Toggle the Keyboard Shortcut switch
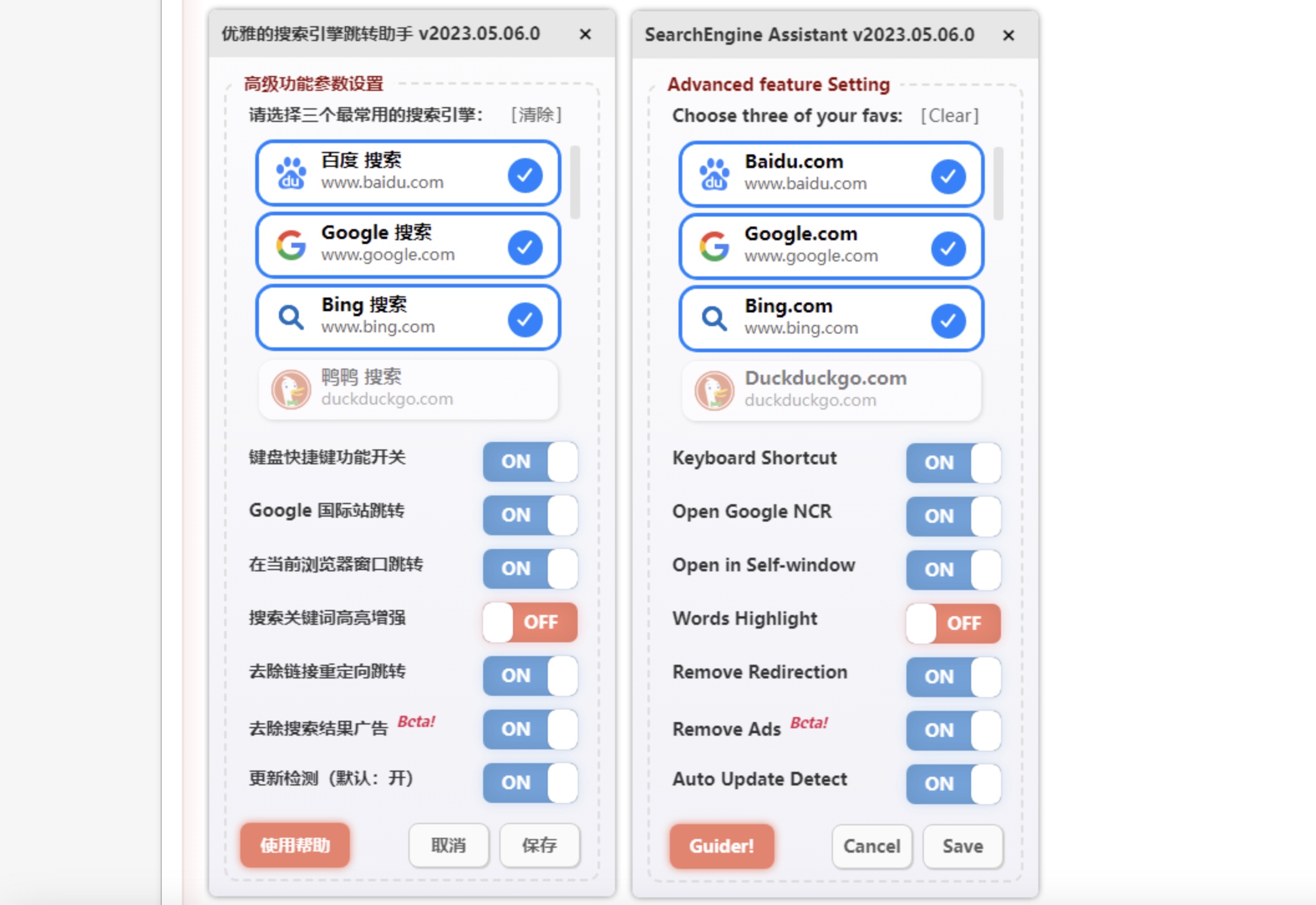The height and width of the screenshot is (905, 1316). 953,462
